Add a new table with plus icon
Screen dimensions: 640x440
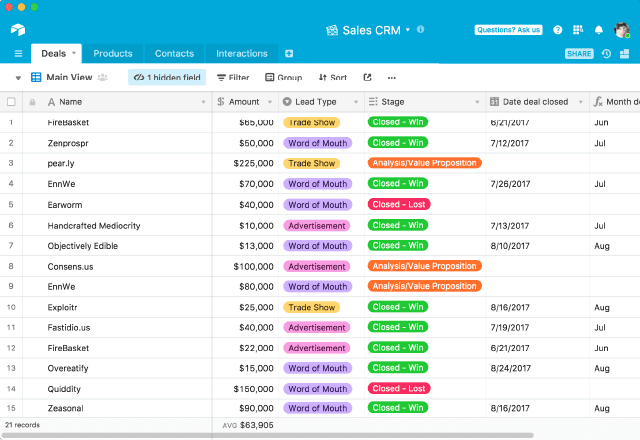tap(289, 53)
